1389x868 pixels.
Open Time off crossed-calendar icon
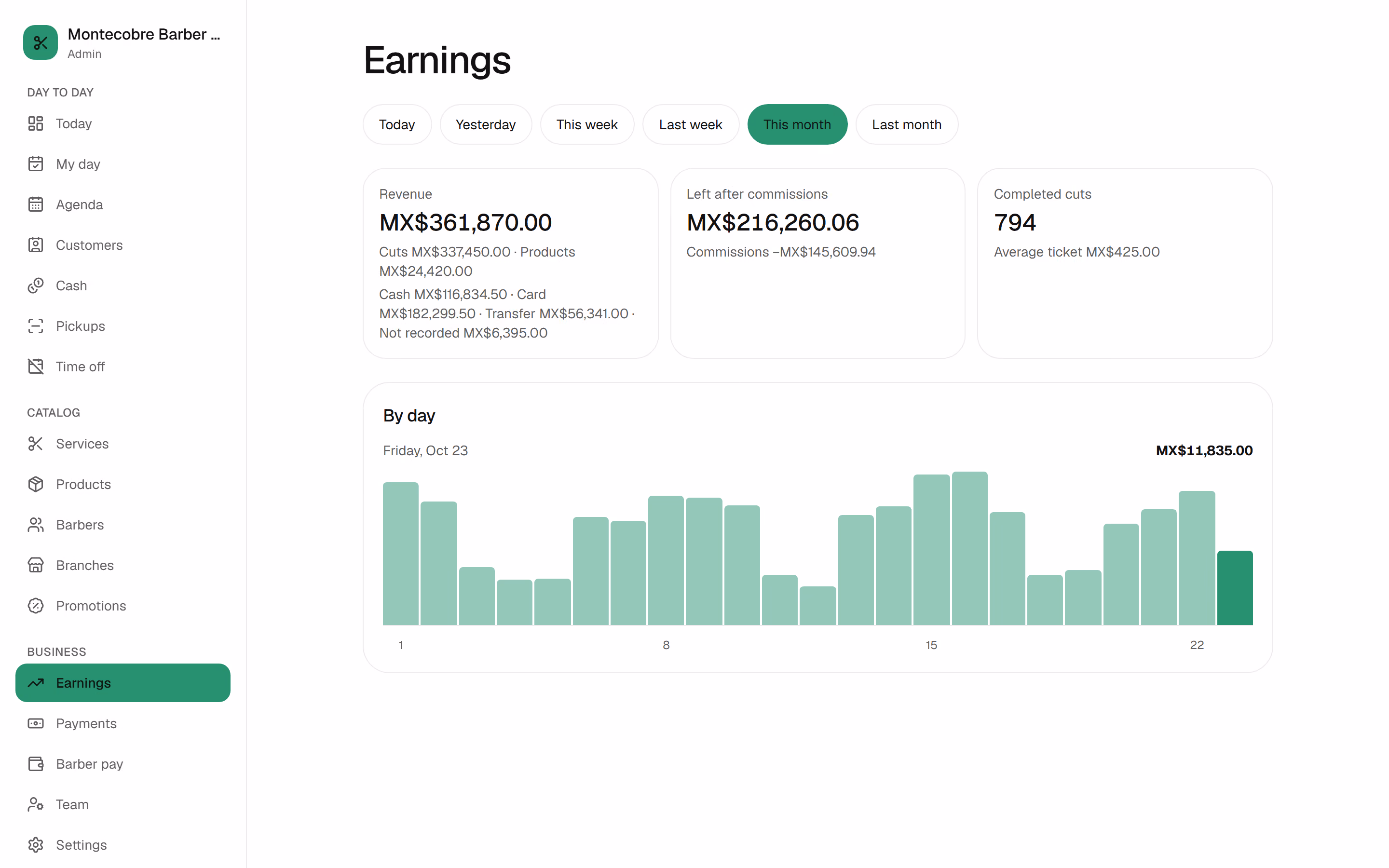coord(36,366)
